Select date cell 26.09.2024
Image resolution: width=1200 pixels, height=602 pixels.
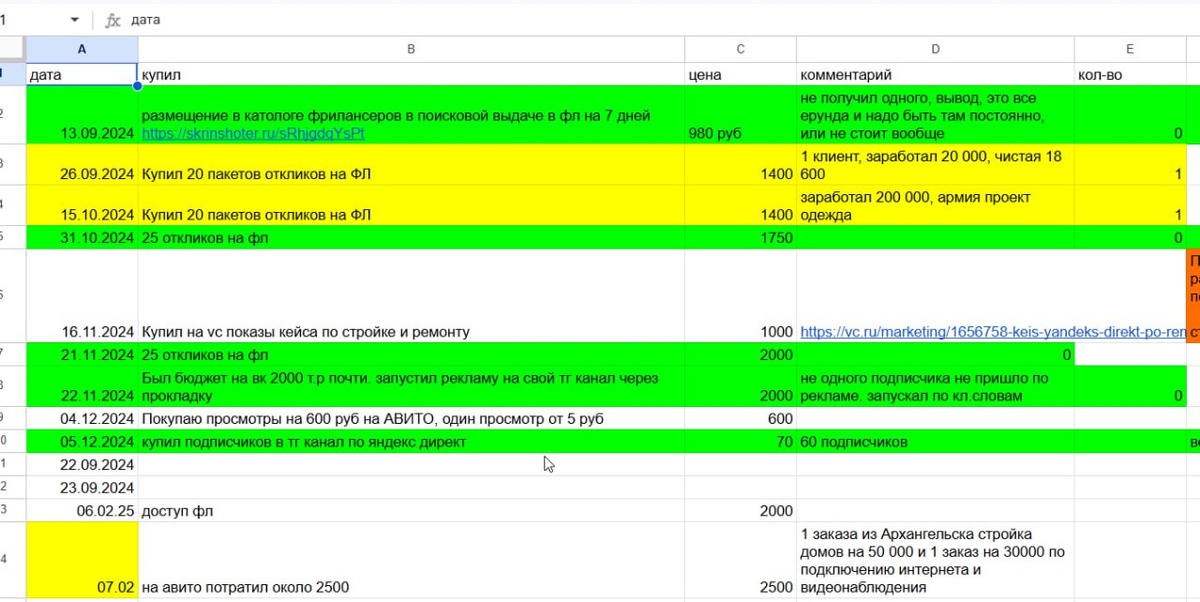[82, 165]
